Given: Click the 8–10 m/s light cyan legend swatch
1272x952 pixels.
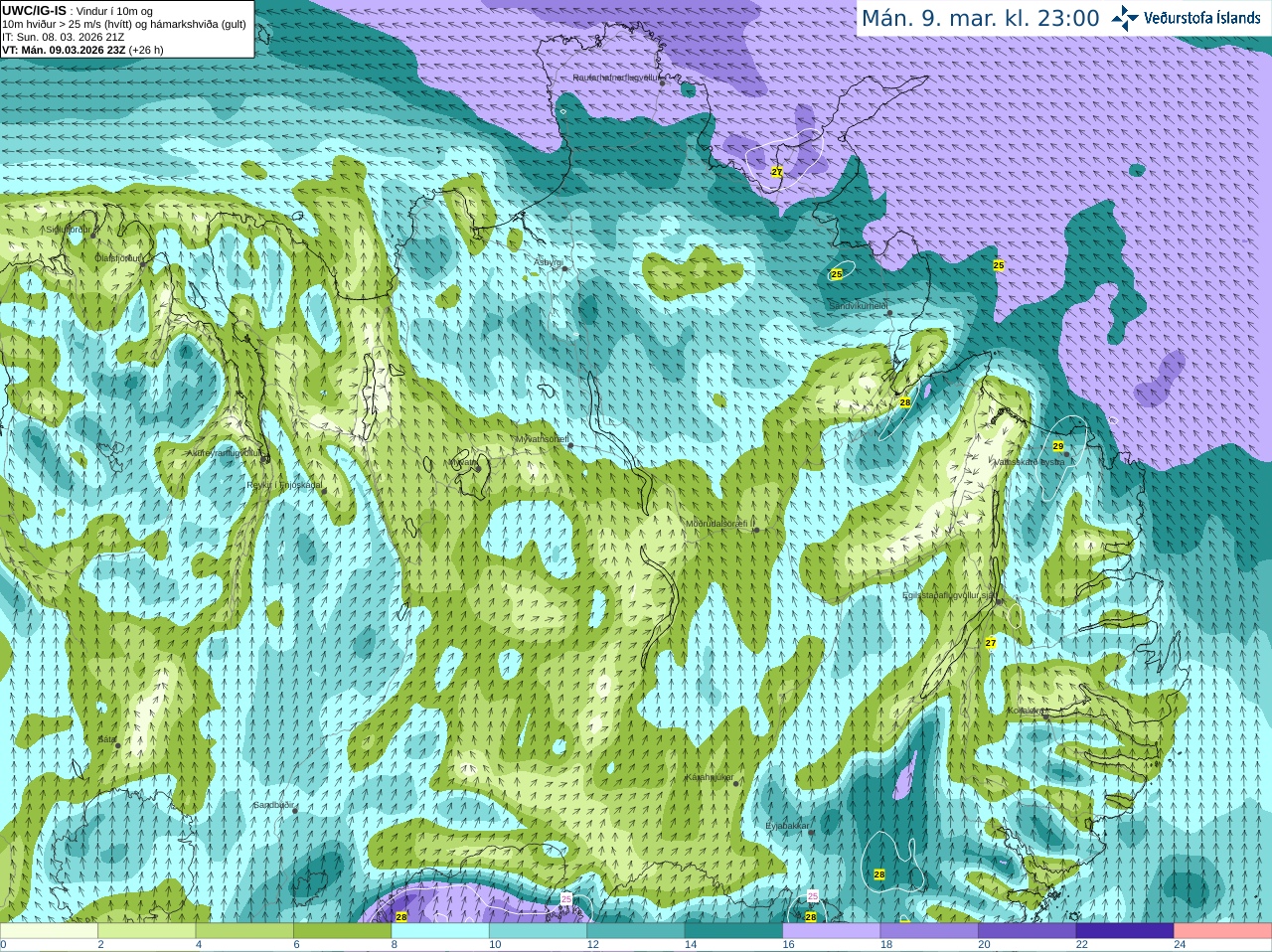Looking at the screenshot, I should point(440,931).
